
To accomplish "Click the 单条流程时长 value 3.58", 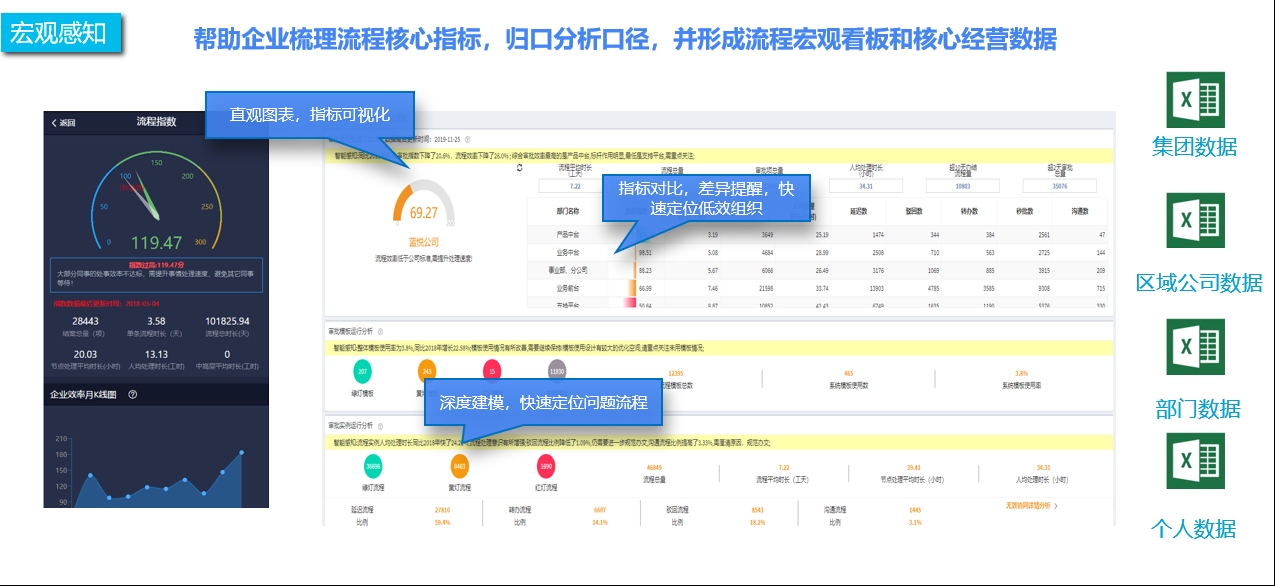I will pos(156,321).
